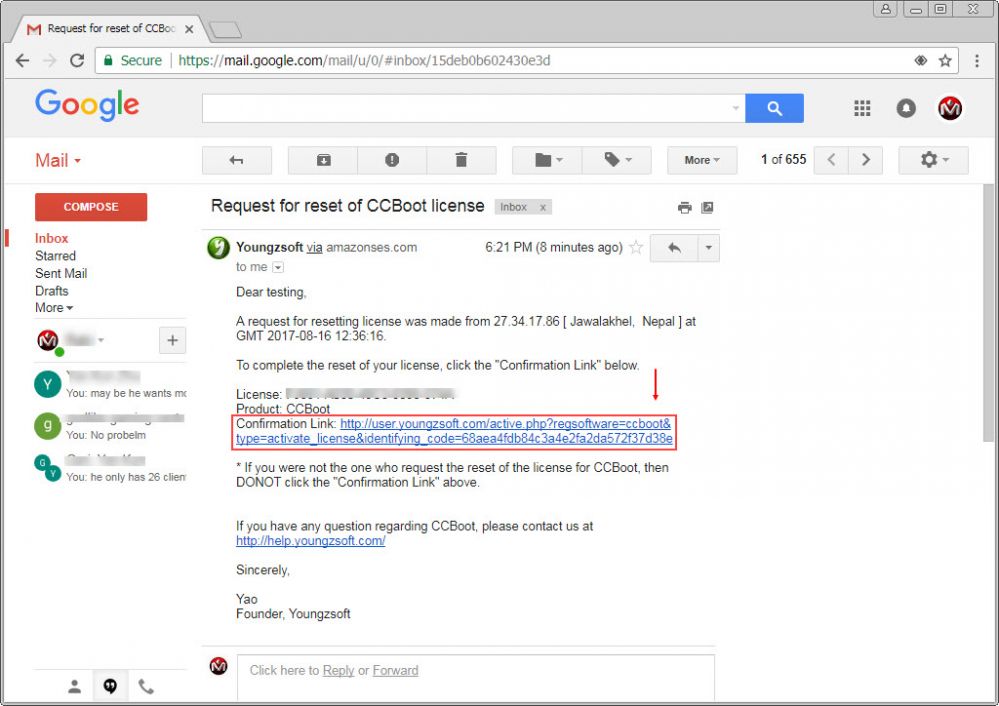Switch to the Hangouts conversations tab
Image resolution: width=999 pixels, height=706 pixels.
click(110, 686)
